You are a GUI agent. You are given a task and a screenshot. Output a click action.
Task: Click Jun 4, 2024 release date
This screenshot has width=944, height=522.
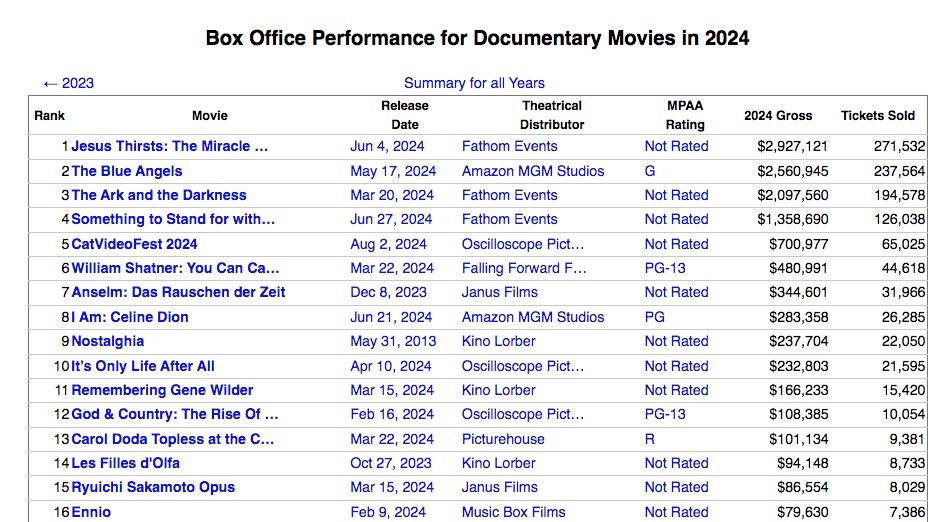(x=387, y=146)
